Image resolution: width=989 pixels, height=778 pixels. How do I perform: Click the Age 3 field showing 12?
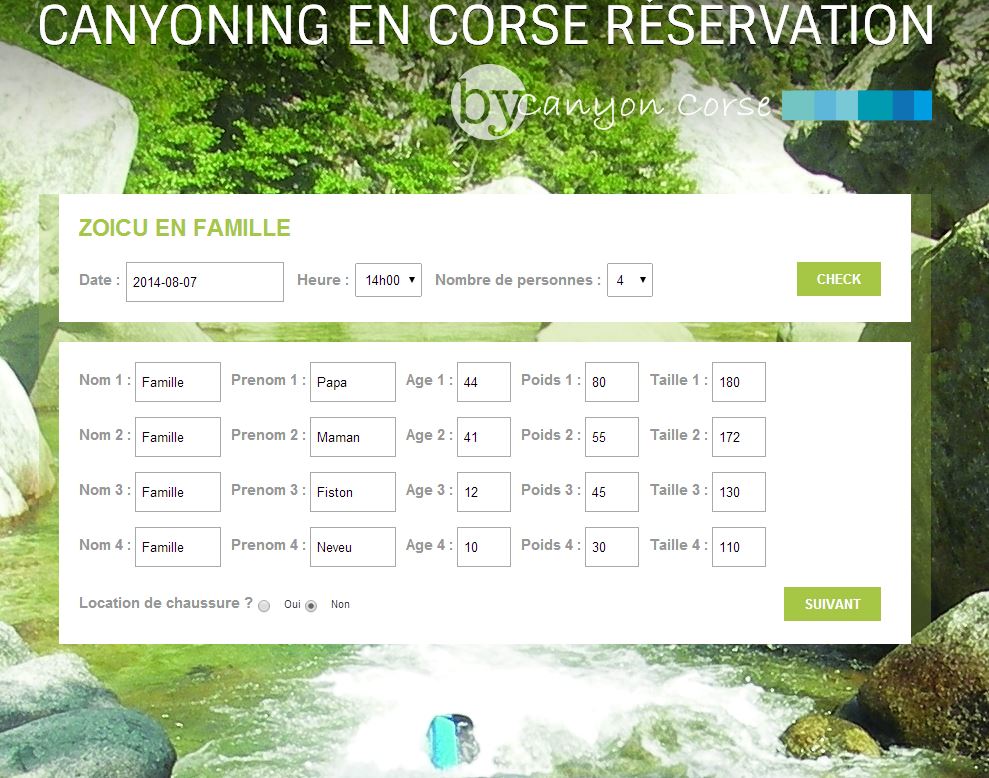click(483, 492)
